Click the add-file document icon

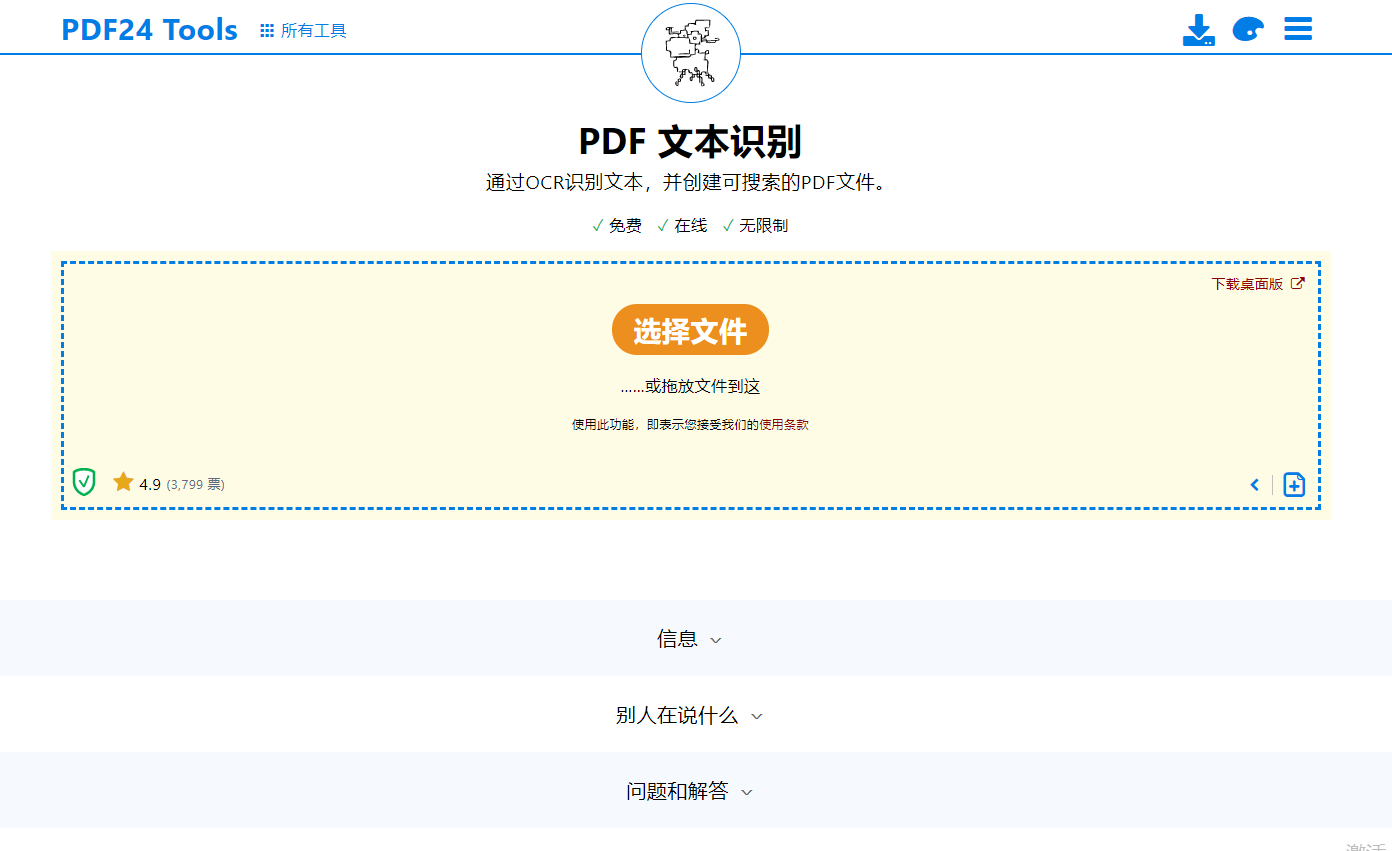[x=1294, y=485]
